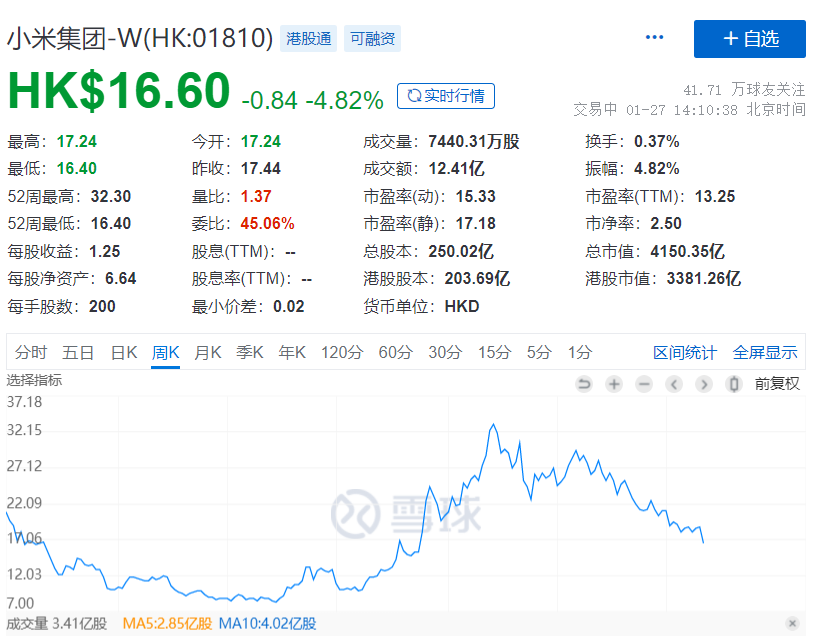The width and height of the screenshot is (817, 636).
Task: Click the peak of the price line chart
Action: (493, 425)
